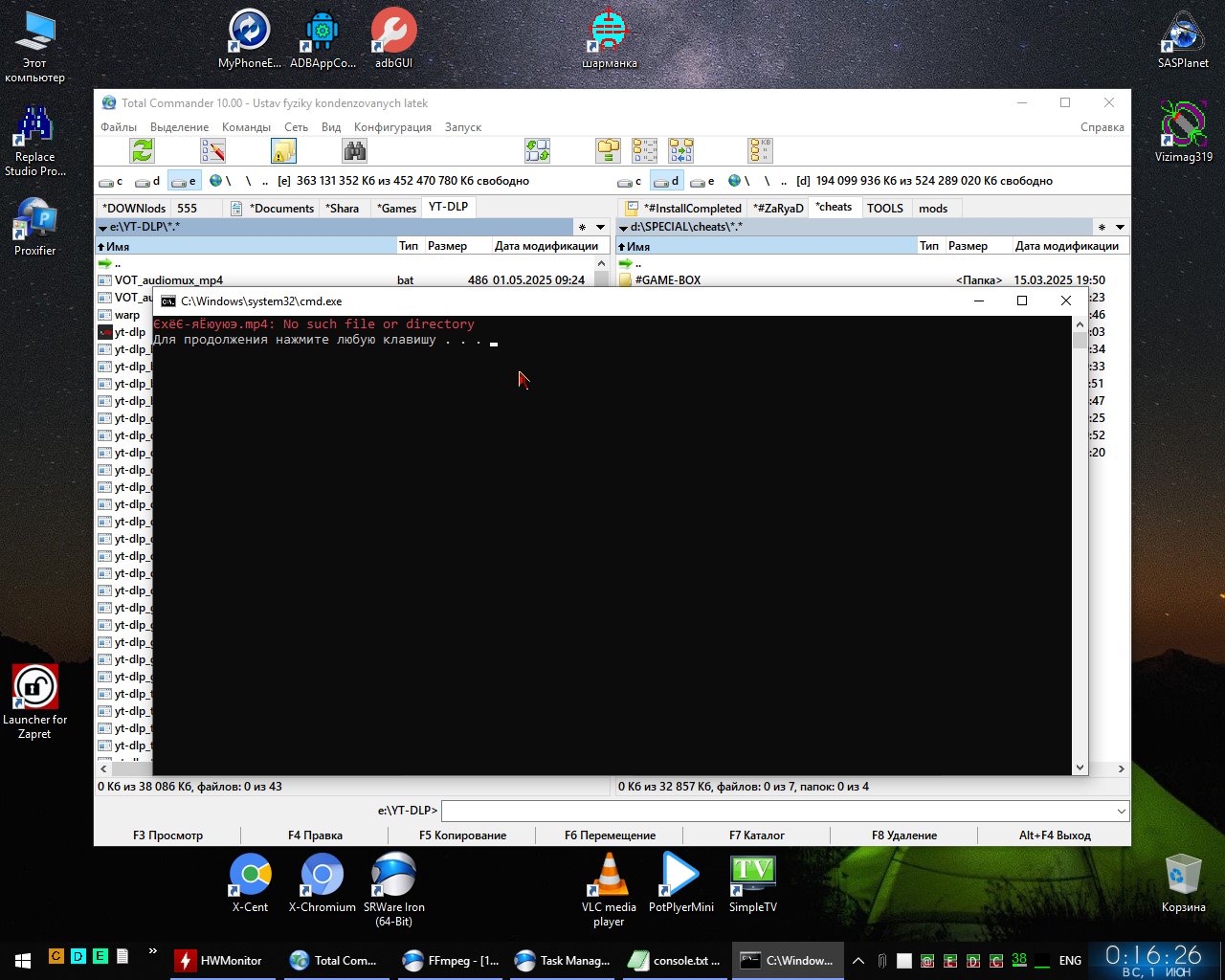Select drive c in left panel

(x=111, y=181)
